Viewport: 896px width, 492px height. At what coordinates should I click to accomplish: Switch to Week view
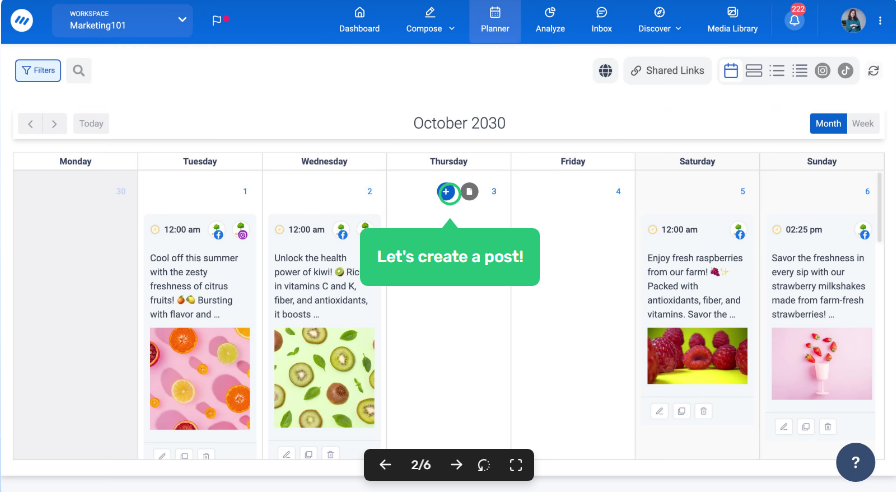(863, 123)
